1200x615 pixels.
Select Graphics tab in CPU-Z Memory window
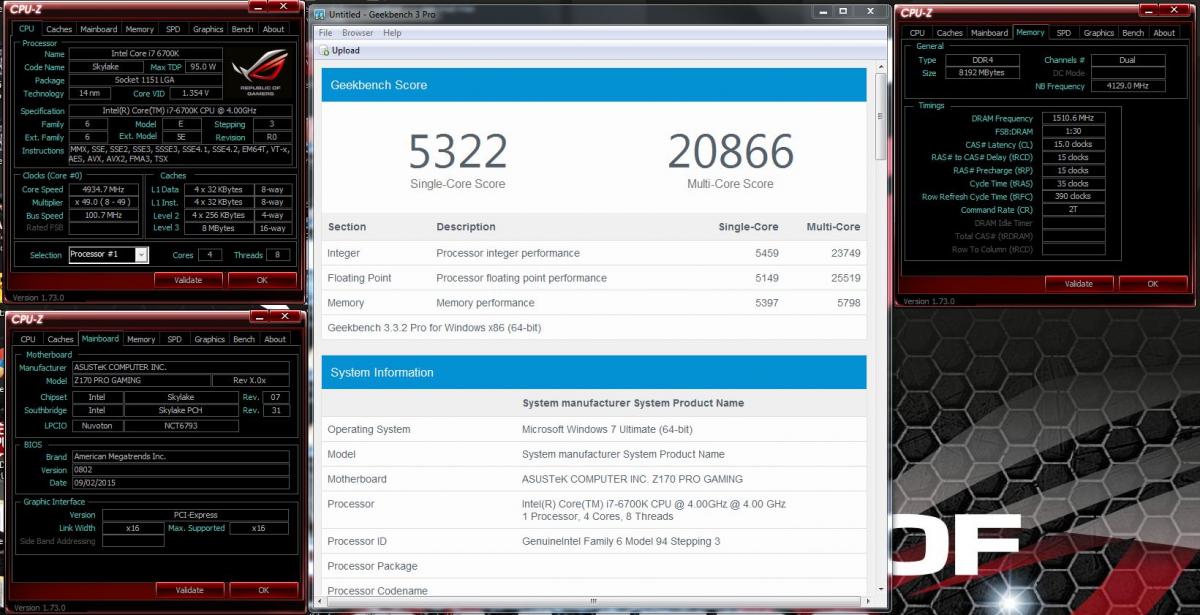pos(1099,33)
